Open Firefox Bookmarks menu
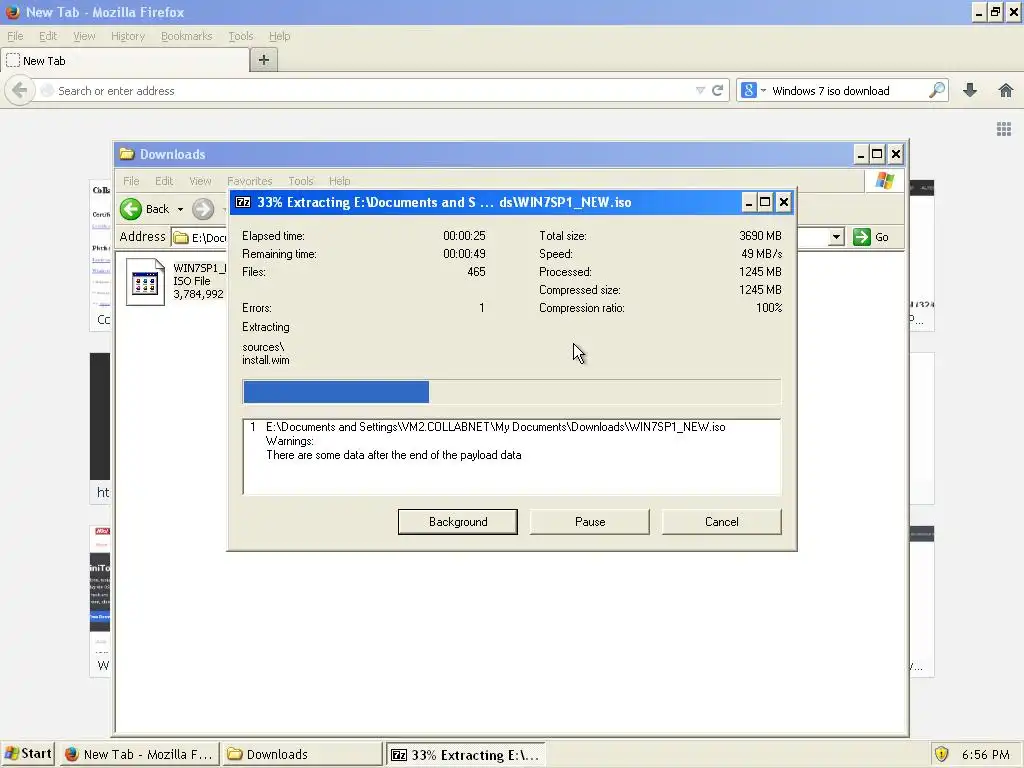Screen dimensions: 1024x768 (x=187, y=36)
